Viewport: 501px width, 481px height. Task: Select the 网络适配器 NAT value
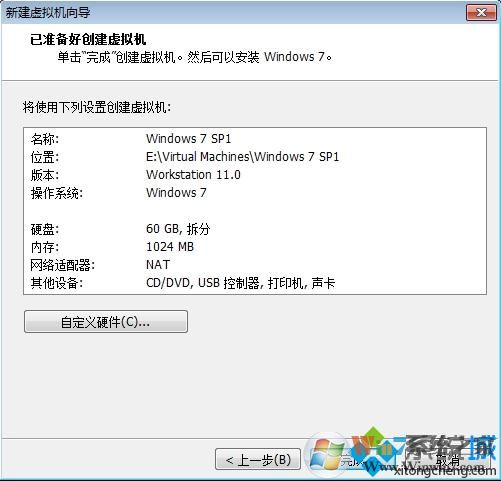[158, 265]
